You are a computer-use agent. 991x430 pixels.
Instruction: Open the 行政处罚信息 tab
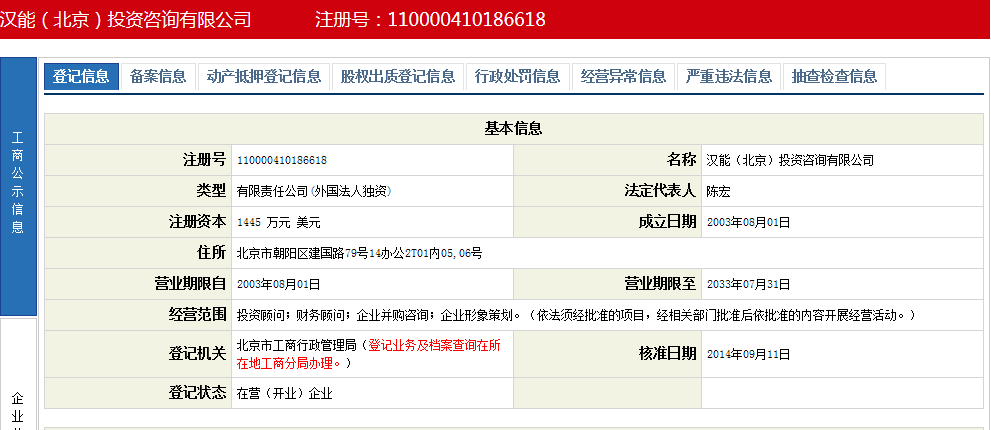[518, 77]
